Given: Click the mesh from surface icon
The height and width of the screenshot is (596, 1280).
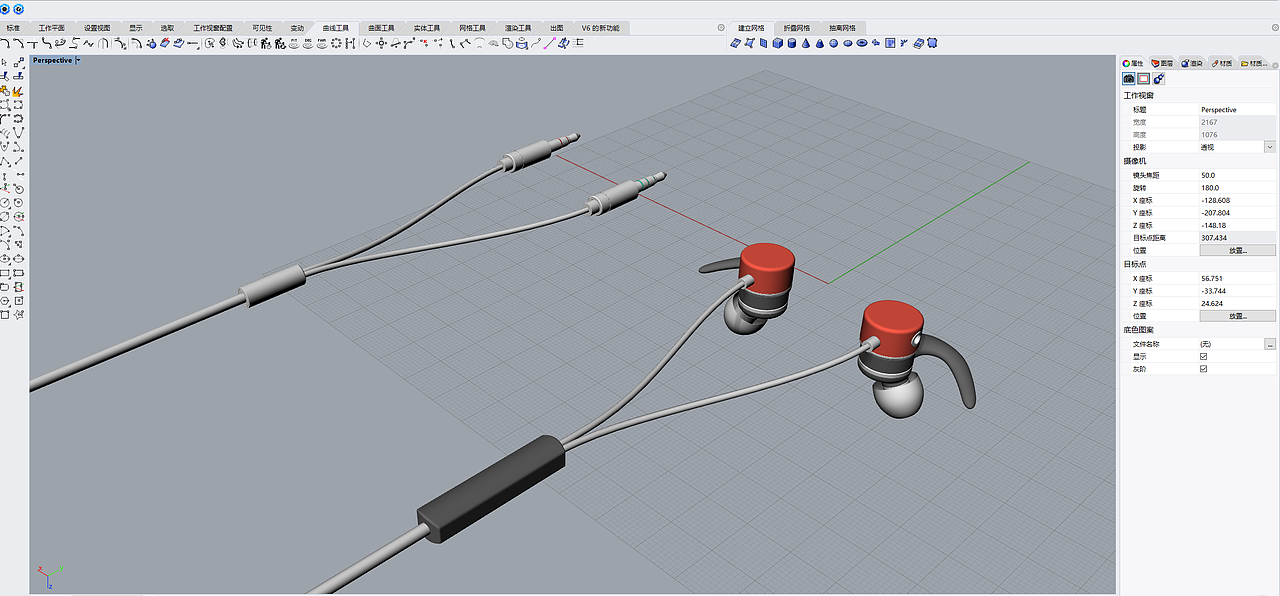Looking at the screenshot, I should (735, 43).
